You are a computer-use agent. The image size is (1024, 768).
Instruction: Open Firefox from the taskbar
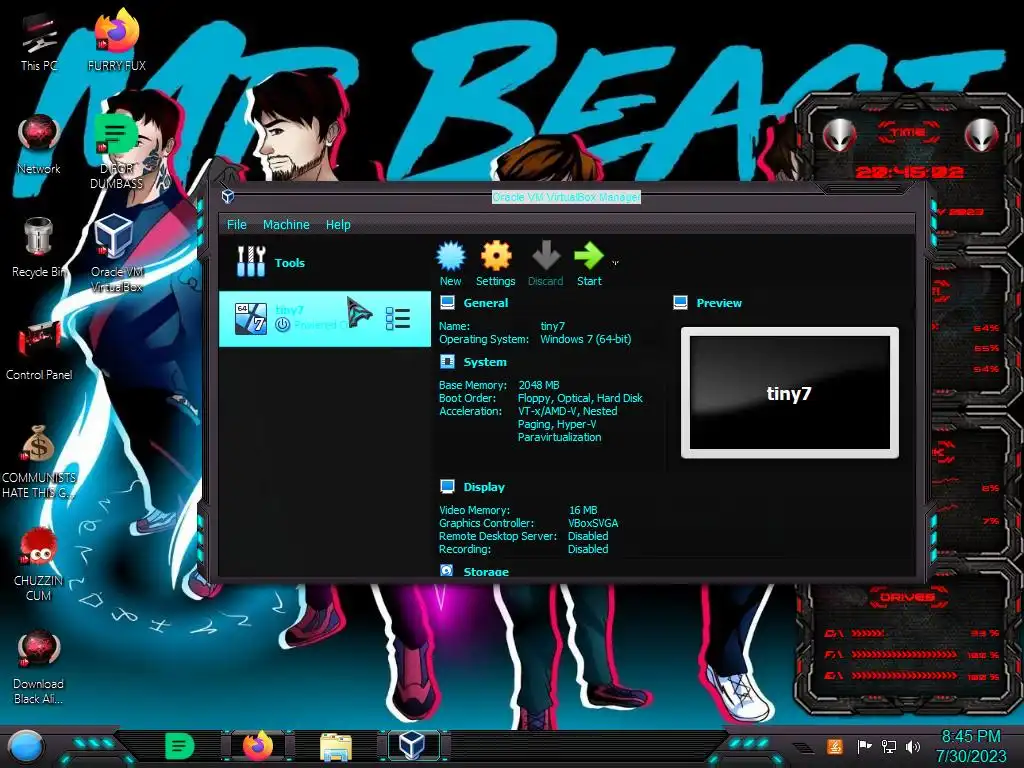[257, 746]
